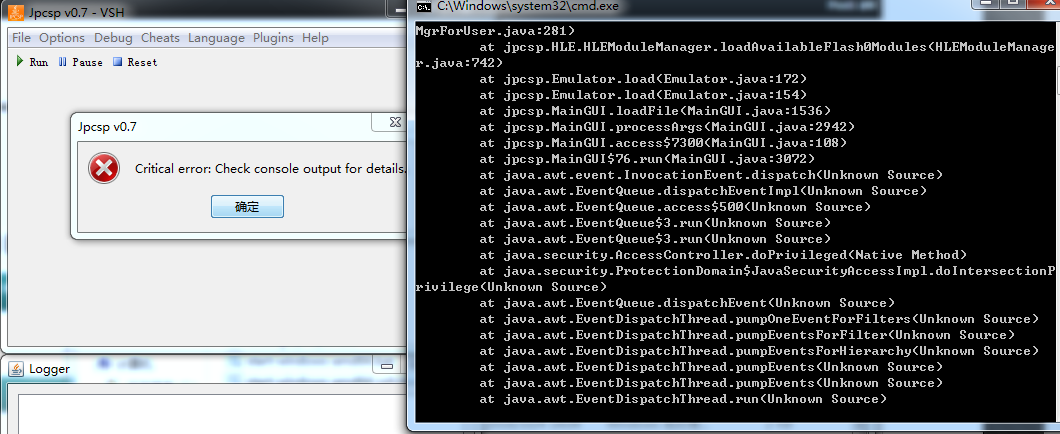Click the InvocationEvent.dispatch stack trace line
1060x434 pixels.
coord(711,175)
